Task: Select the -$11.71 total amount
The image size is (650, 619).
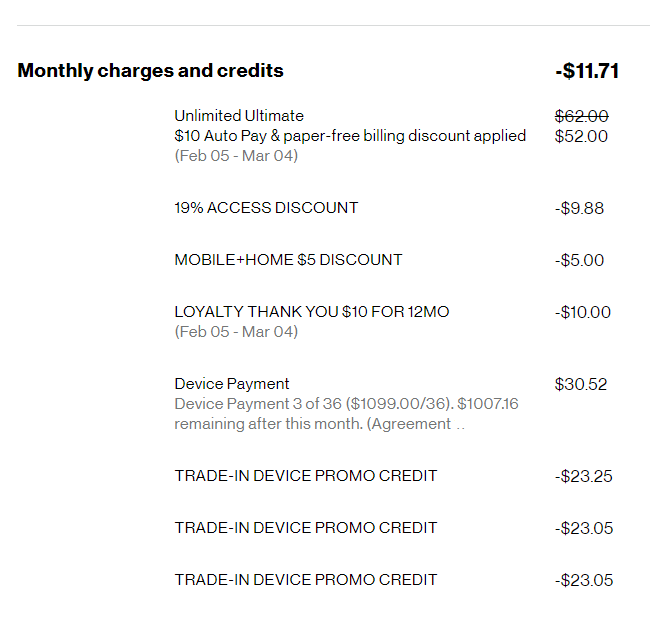Action: pos(587,71)
